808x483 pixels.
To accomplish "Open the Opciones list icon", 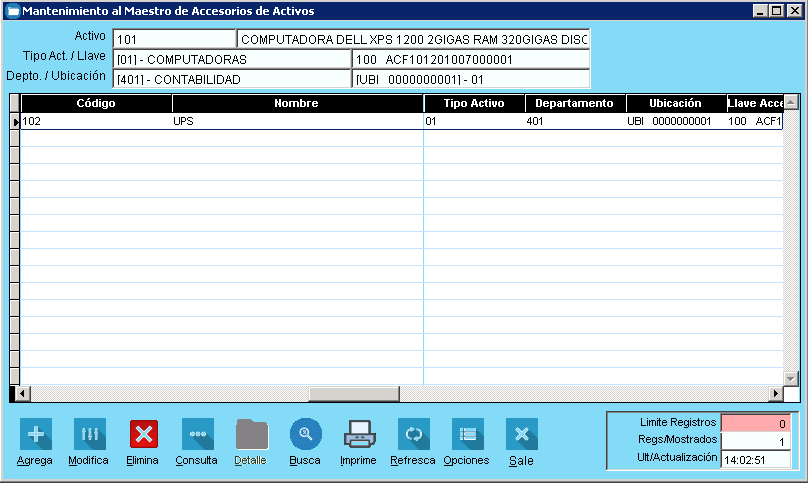I will (467, 434).
